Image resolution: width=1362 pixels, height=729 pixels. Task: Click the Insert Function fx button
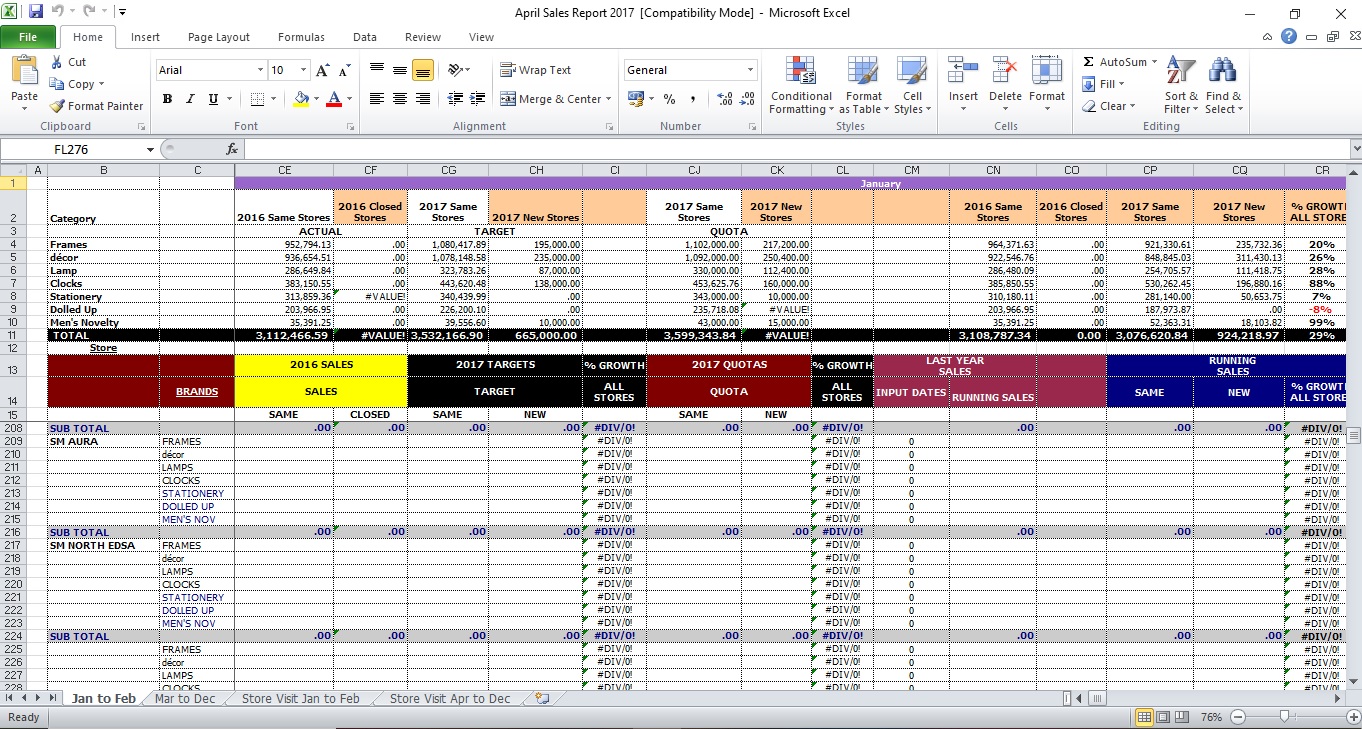232,149
